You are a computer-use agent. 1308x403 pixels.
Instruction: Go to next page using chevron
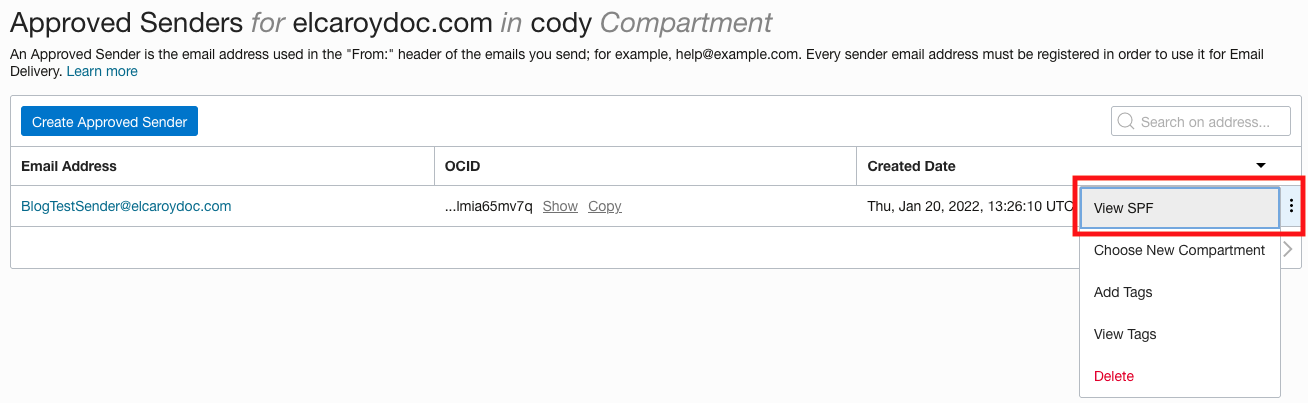tap(1287, 249)
